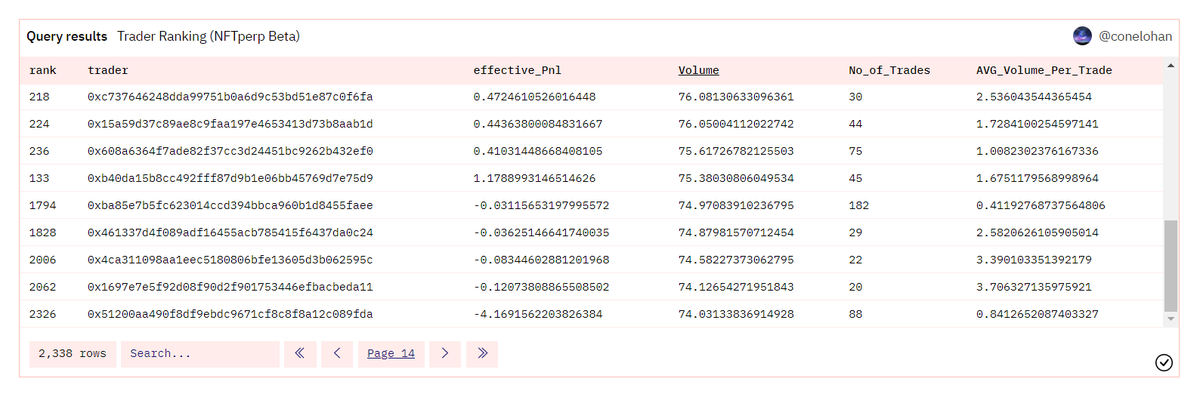Click Volume value 76.05004112022742

(736, 124)
